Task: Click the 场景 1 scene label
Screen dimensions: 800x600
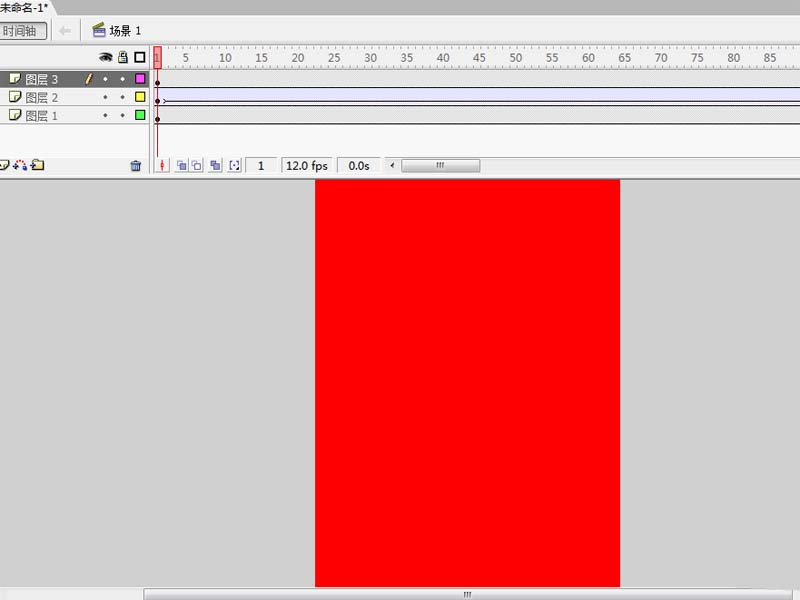Action: 125,31
